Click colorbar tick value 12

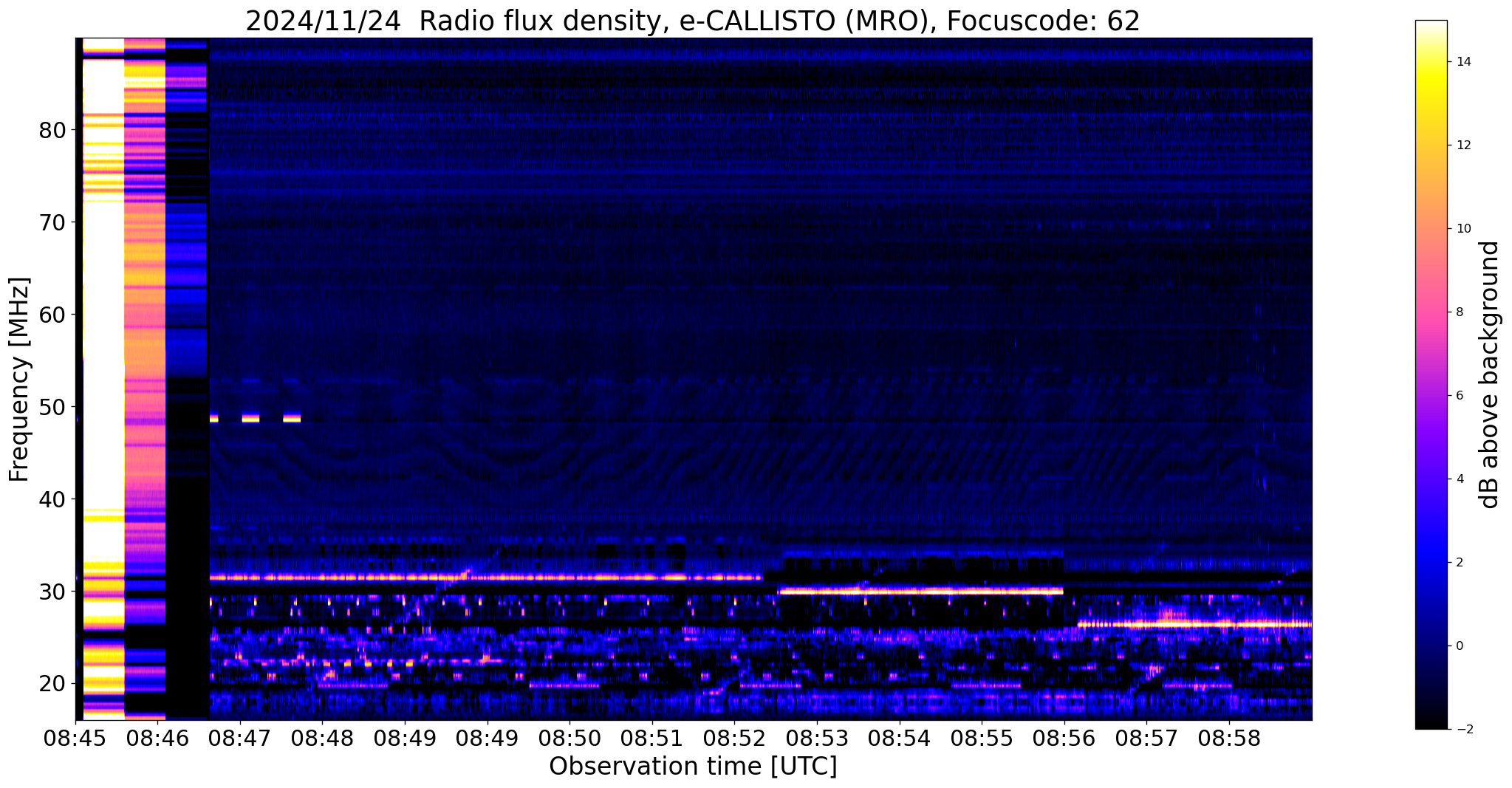pos(1463,145)
